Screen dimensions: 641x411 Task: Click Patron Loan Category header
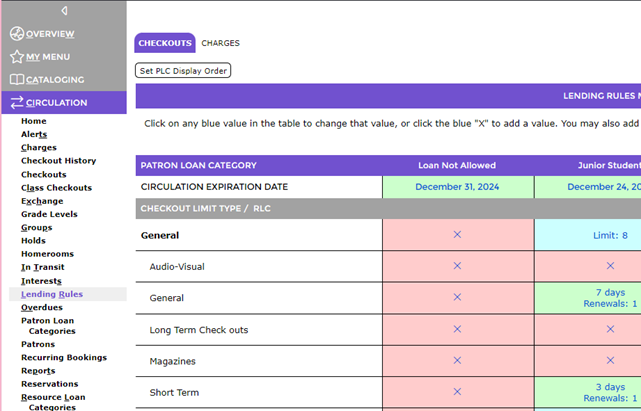[199, 166]
